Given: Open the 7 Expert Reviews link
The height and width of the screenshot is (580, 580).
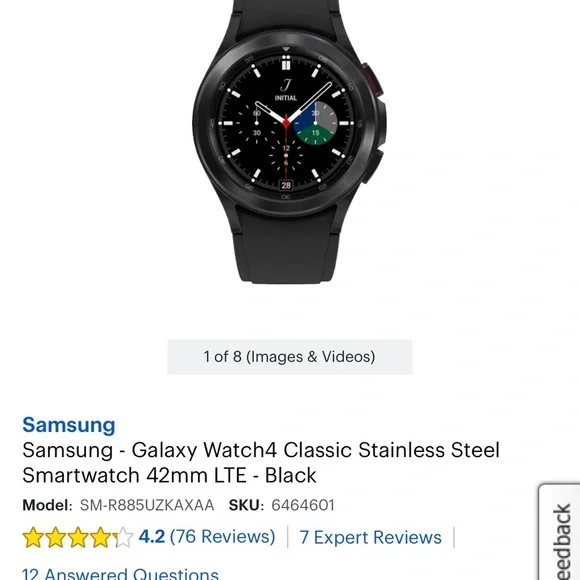Looking at the screenshot, I should click(x=370, y=537).
